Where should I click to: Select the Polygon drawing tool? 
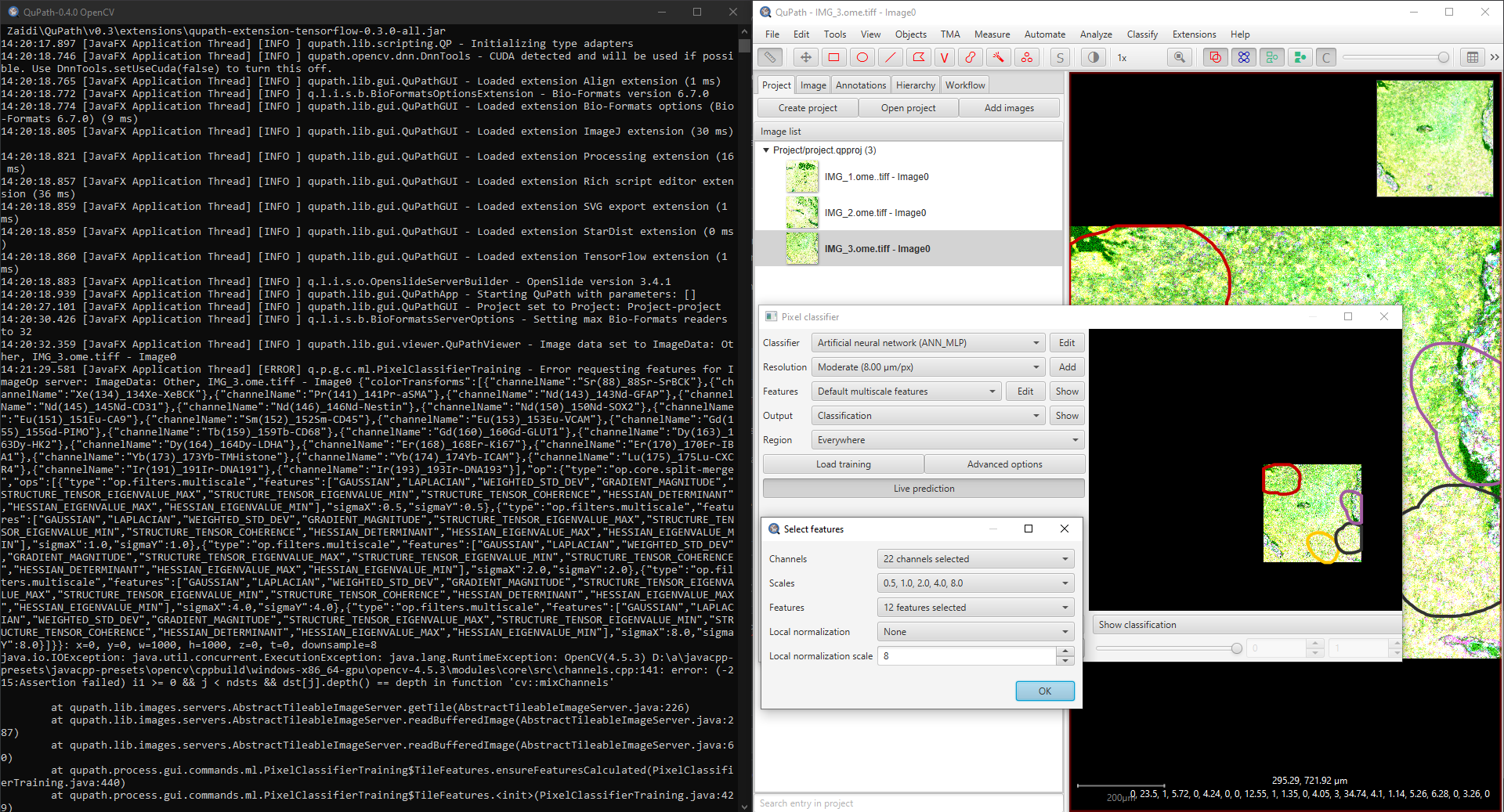pos(918,57)
